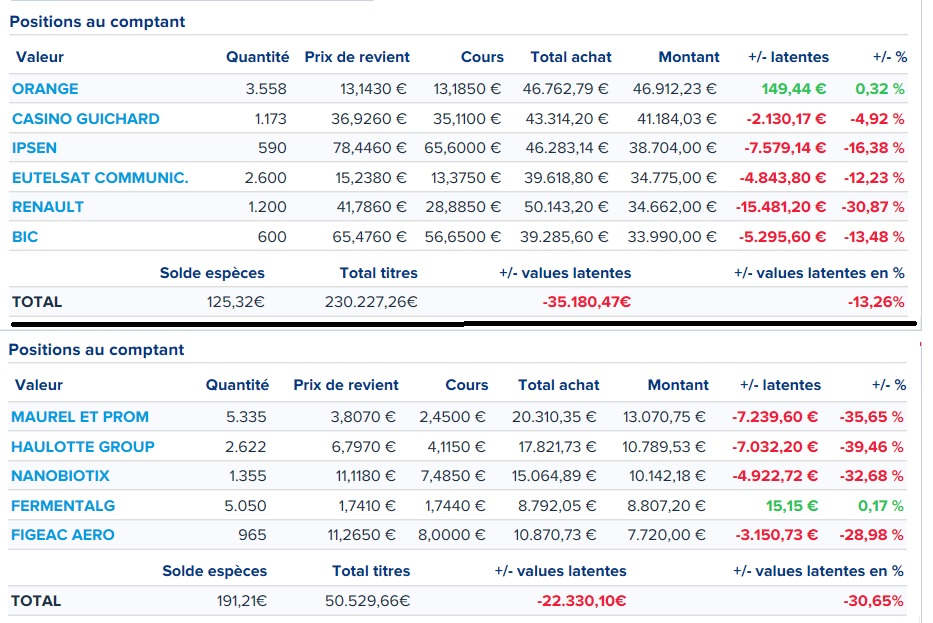Click HAULOTTE GROUP latent loss -7.032,20 €
This screenshot has height=623, width=933.
(x=775, y=446)
